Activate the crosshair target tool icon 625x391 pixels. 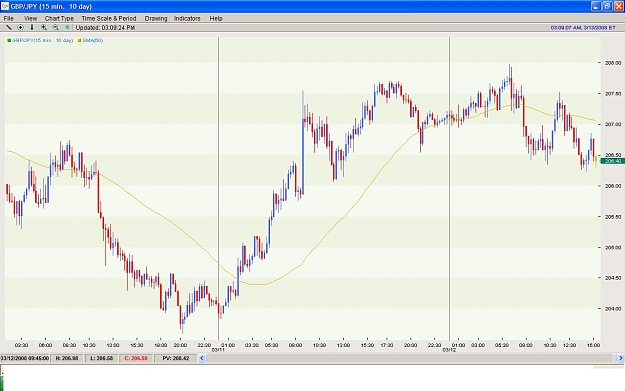click(x=20, y=28)
